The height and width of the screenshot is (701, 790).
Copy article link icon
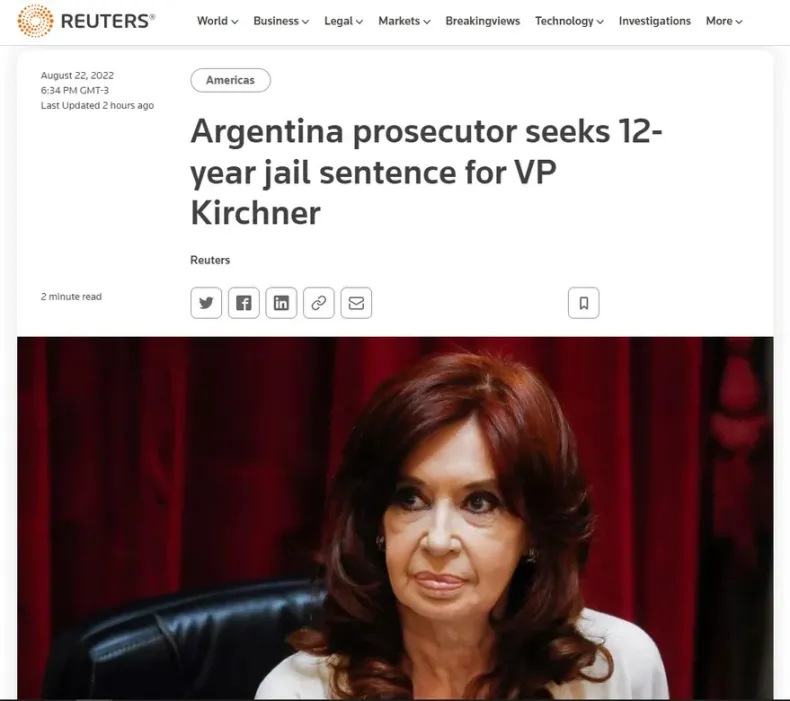click(318, 303)
